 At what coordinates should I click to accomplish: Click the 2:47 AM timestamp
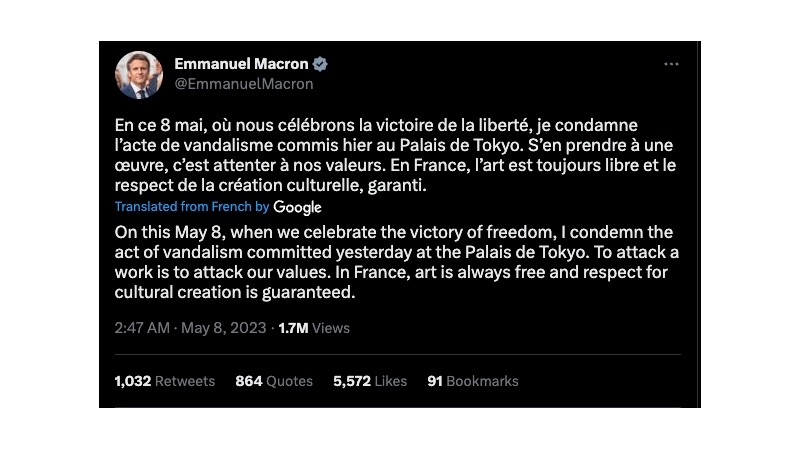tap(142, 328)
